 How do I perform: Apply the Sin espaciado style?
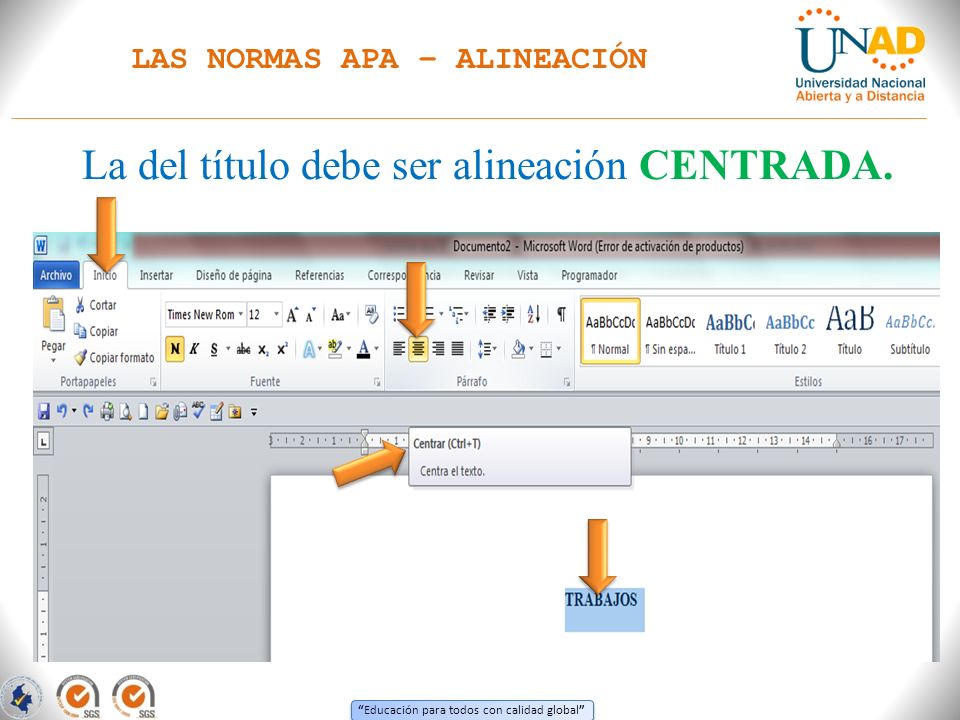click(x=670, y=332)
